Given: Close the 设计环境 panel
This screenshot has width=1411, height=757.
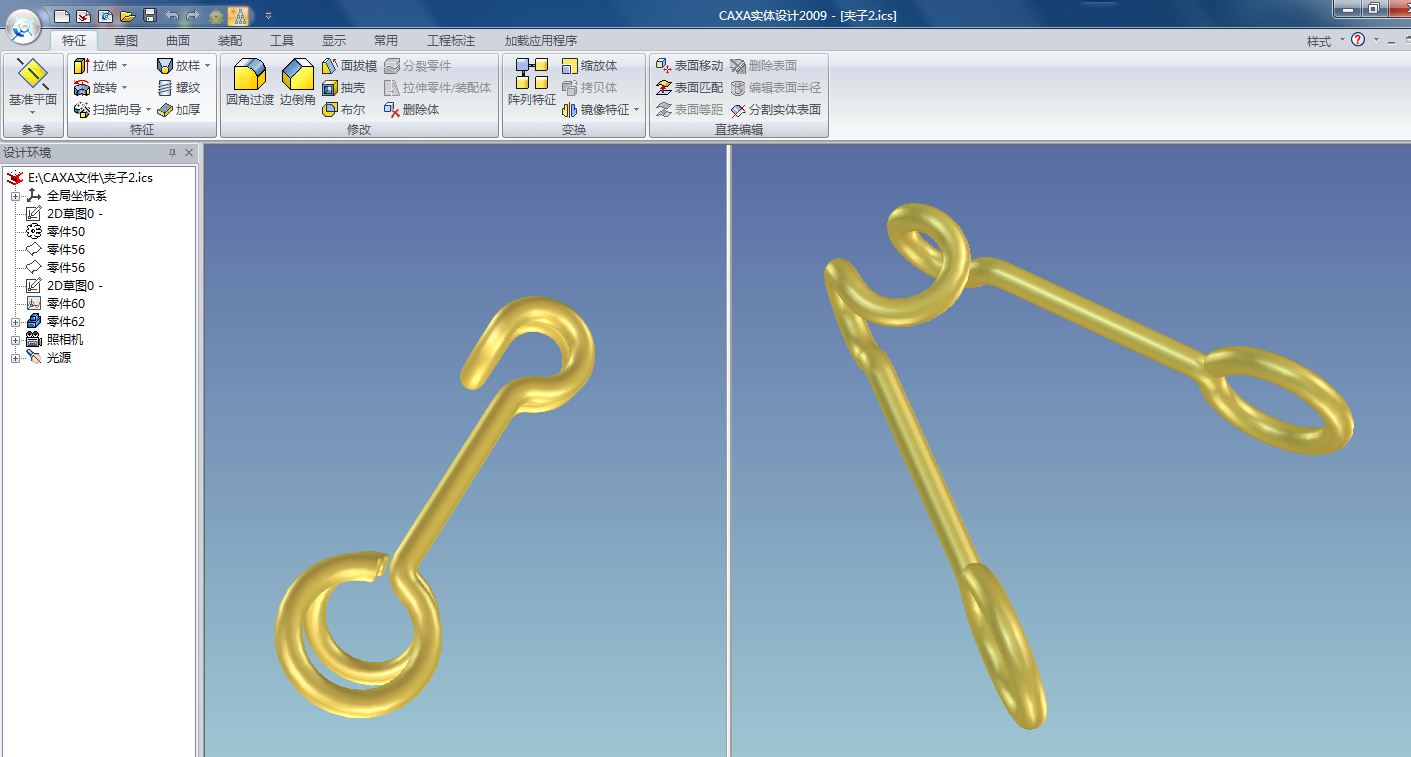Looking at the screenshot, I should 189,153.
